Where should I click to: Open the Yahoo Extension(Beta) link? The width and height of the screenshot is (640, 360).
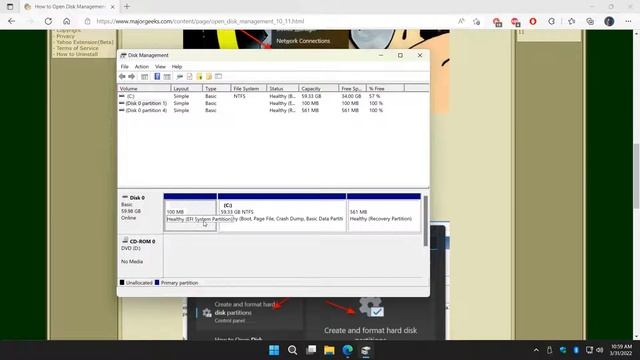click(x=85, y=42)
